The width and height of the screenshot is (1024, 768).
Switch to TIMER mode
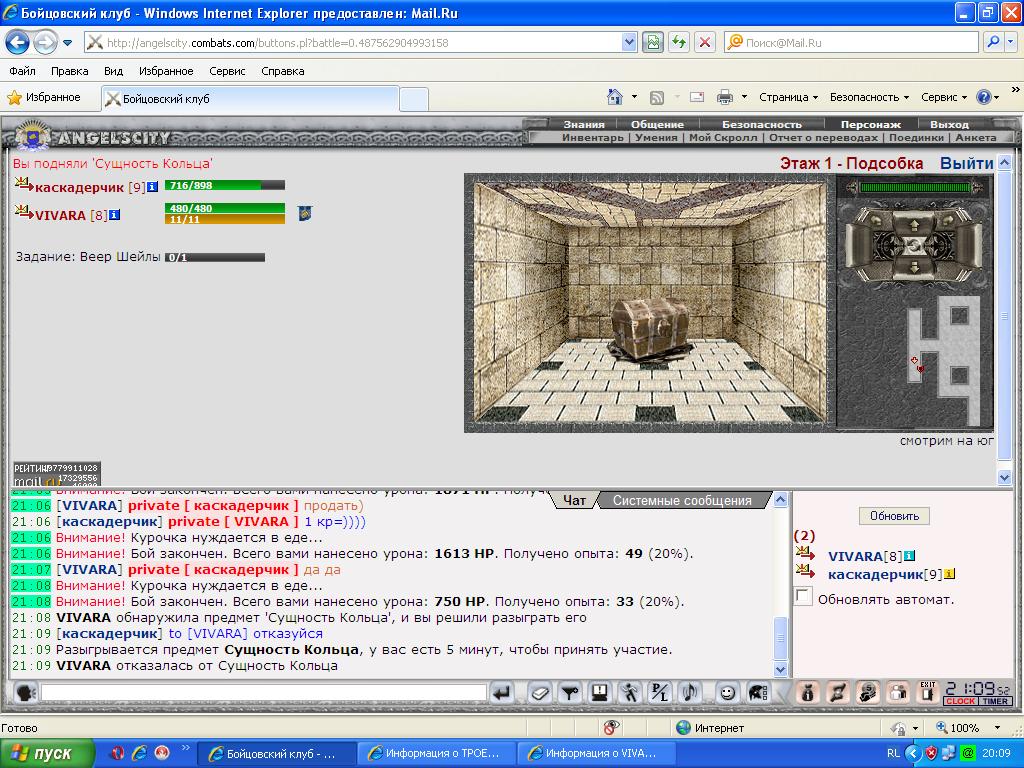[x=995, y=701]
